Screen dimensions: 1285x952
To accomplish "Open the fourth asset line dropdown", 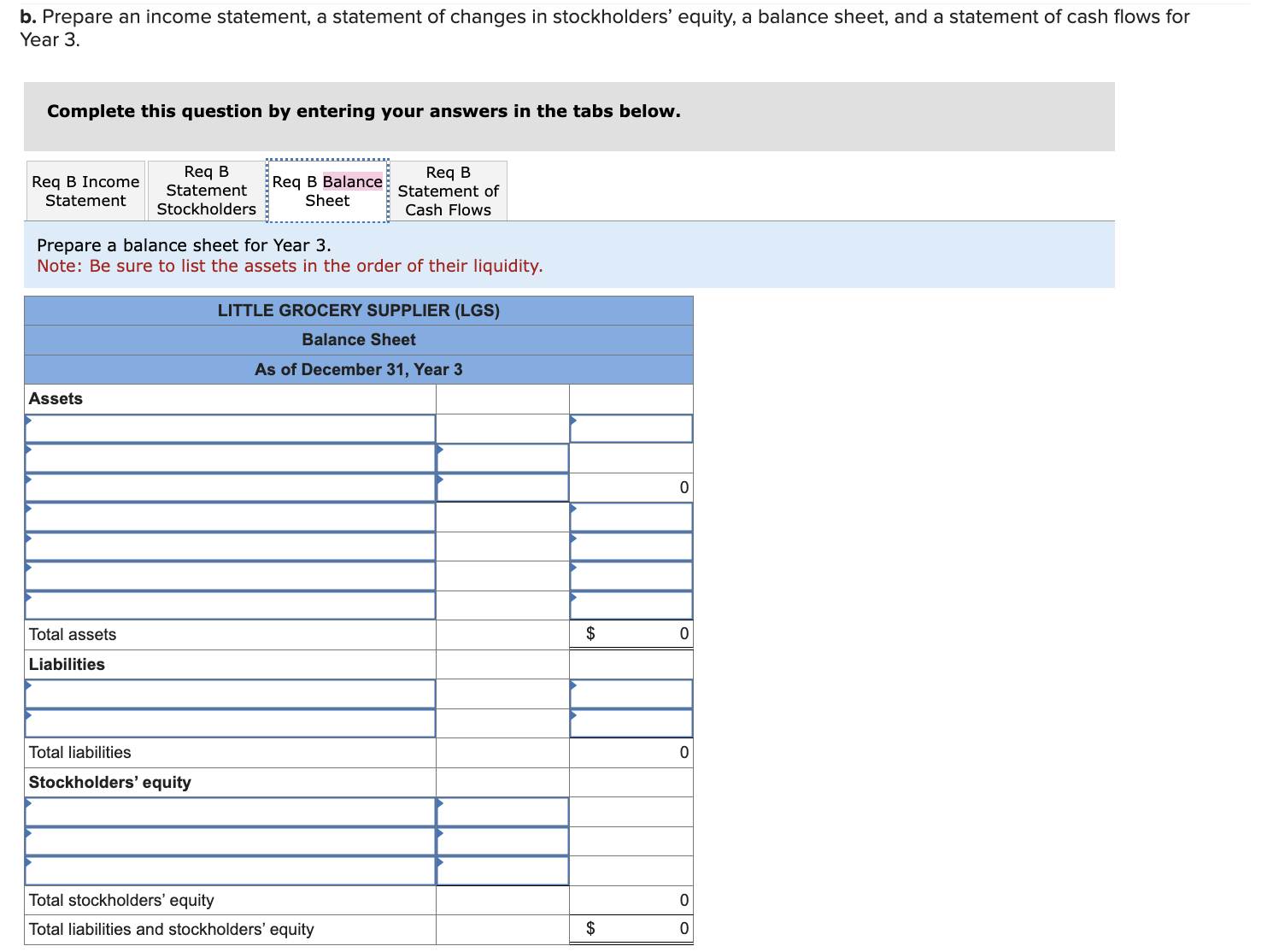I will (231, 517).
